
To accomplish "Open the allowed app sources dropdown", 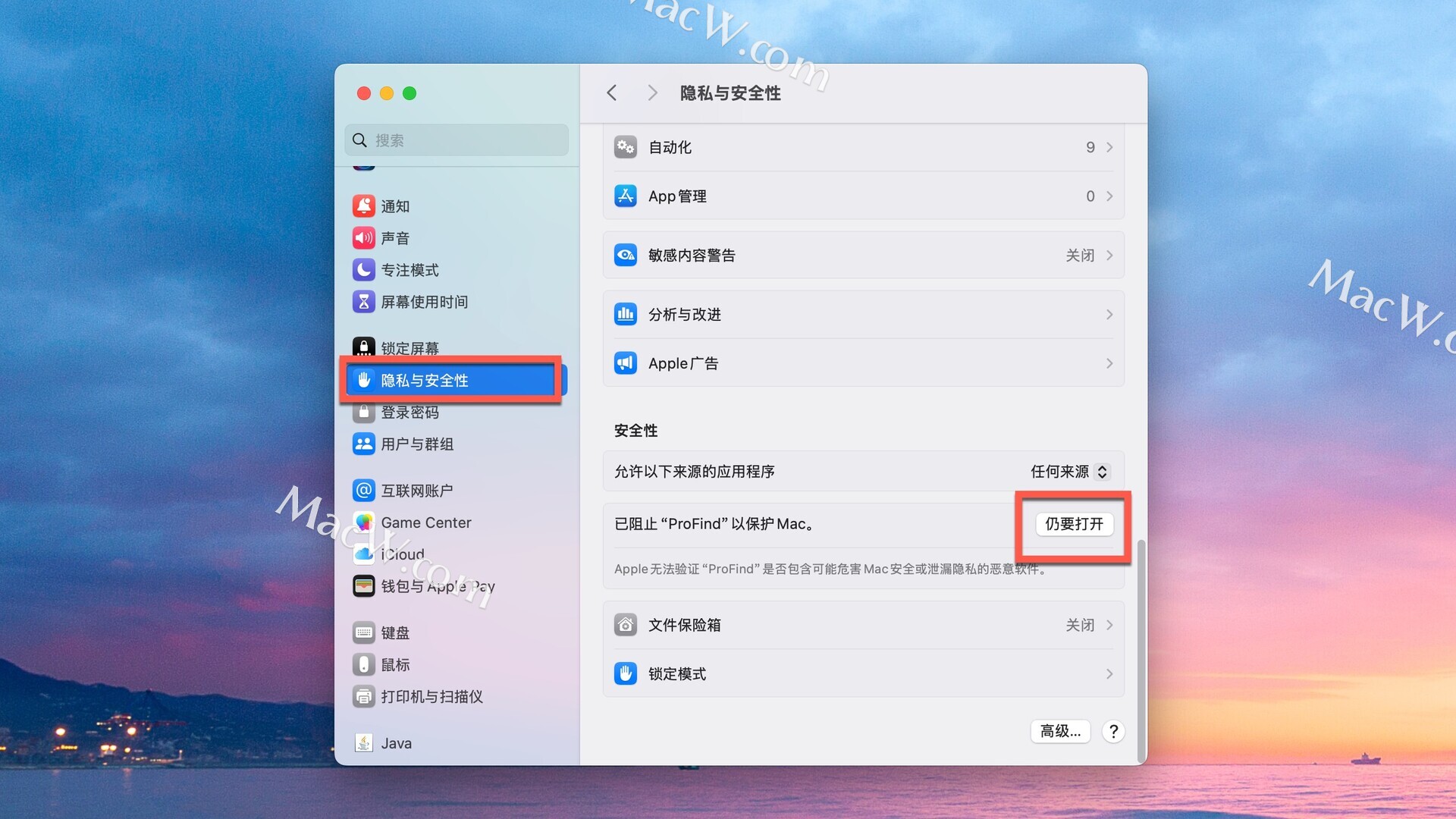I will pyautogui.click(x=1069, y=472).
